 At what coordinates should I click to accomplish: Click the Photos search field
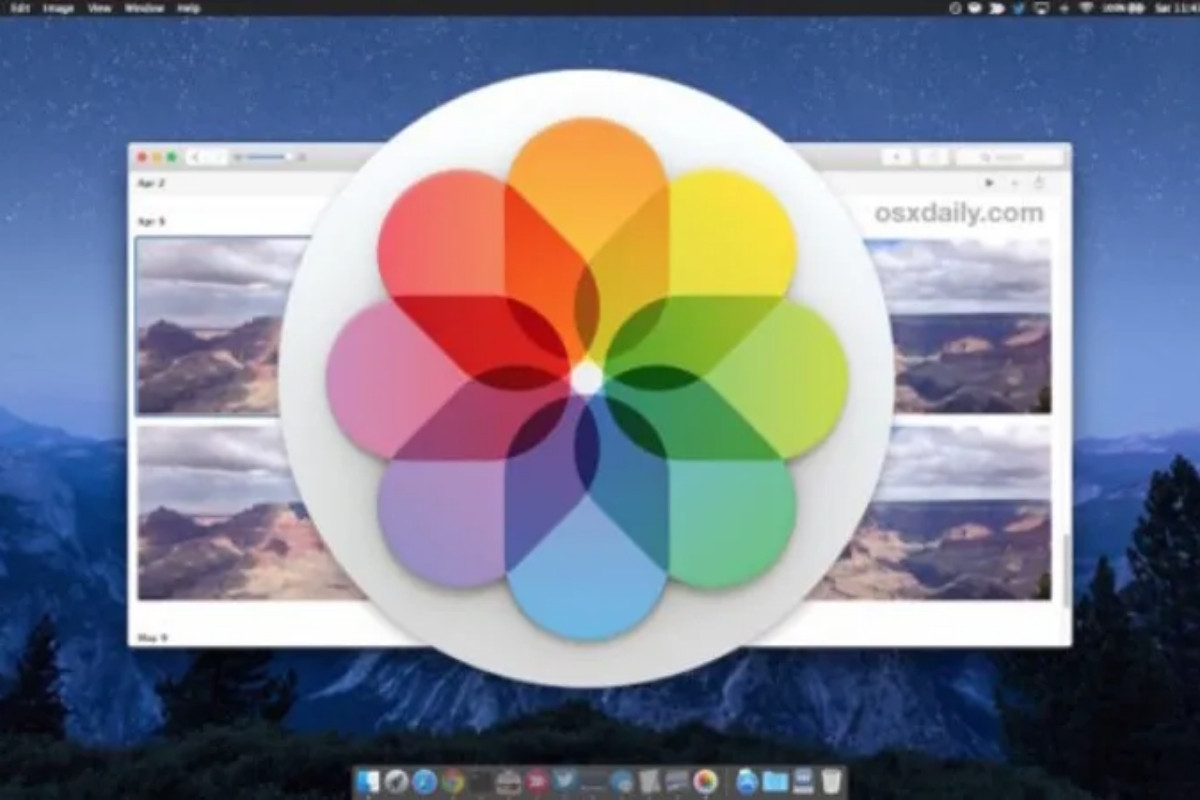(1009, 157)
